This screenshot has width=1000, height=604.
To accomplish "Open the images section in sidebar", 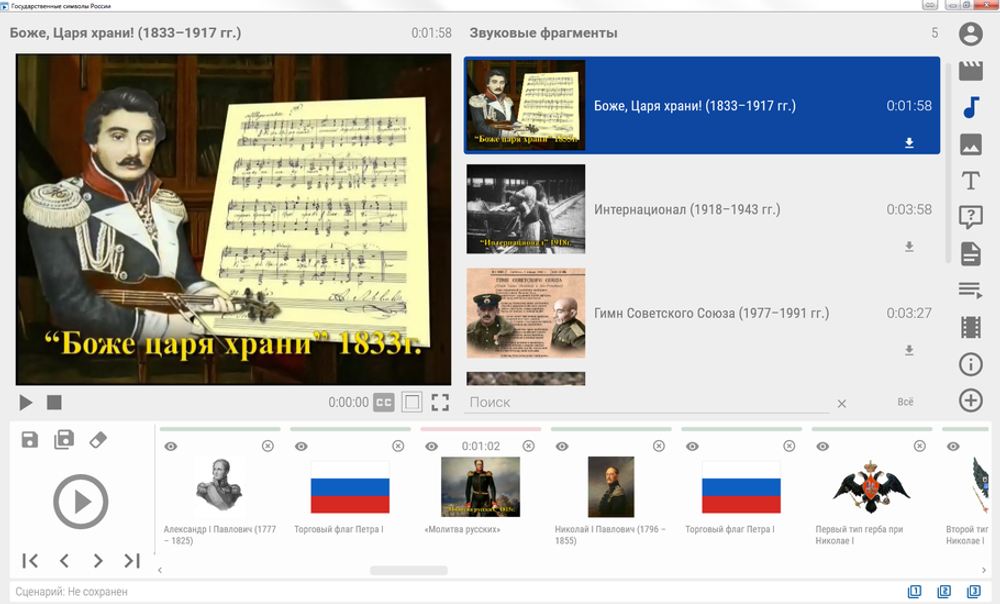I will click(970, 144).
